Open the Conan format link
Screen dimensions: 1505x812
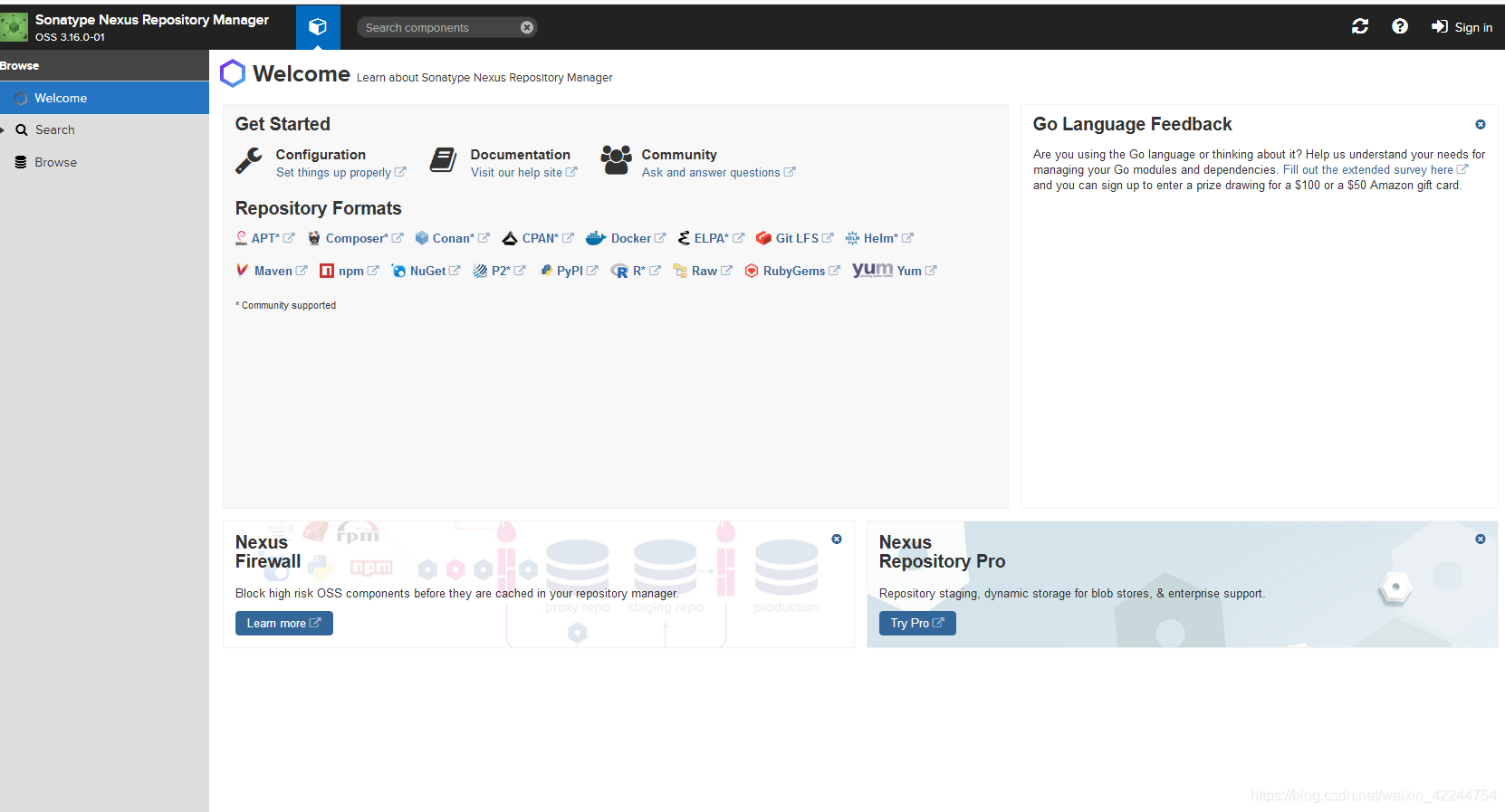(x=461, y=238)
